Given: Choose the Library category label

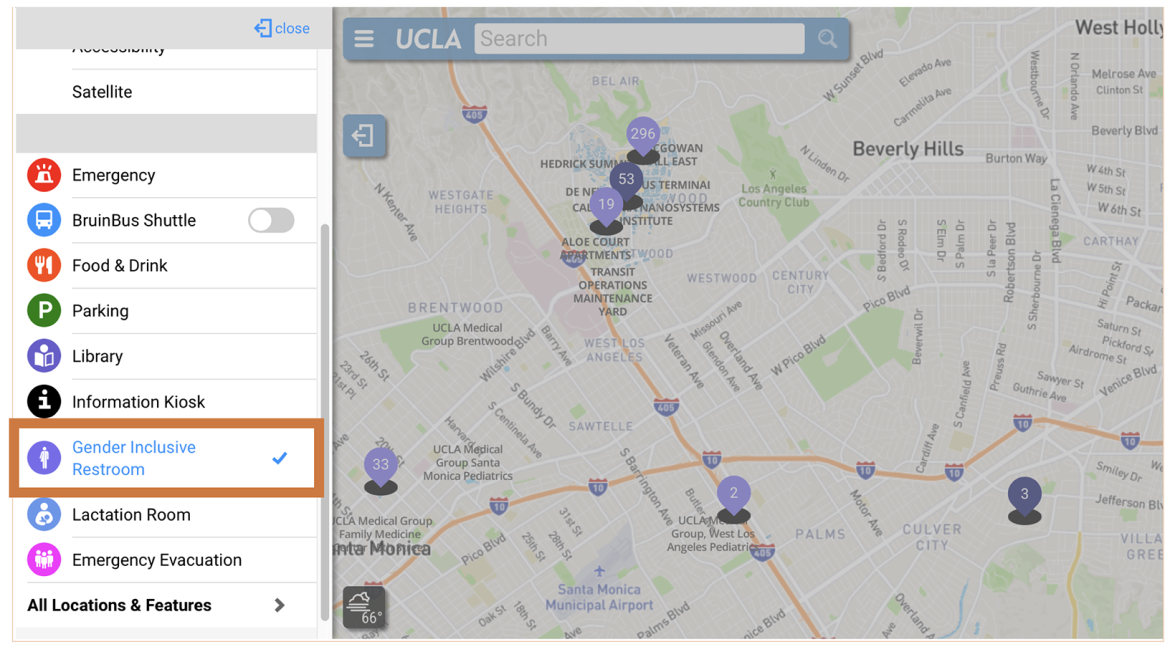Looking at the screenshot, I should [97, 357].
